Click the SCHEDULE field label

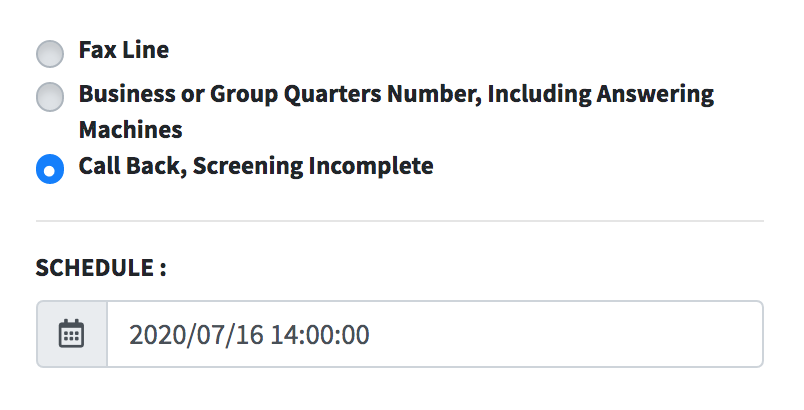pyautogui.click(x=101, y=268)
